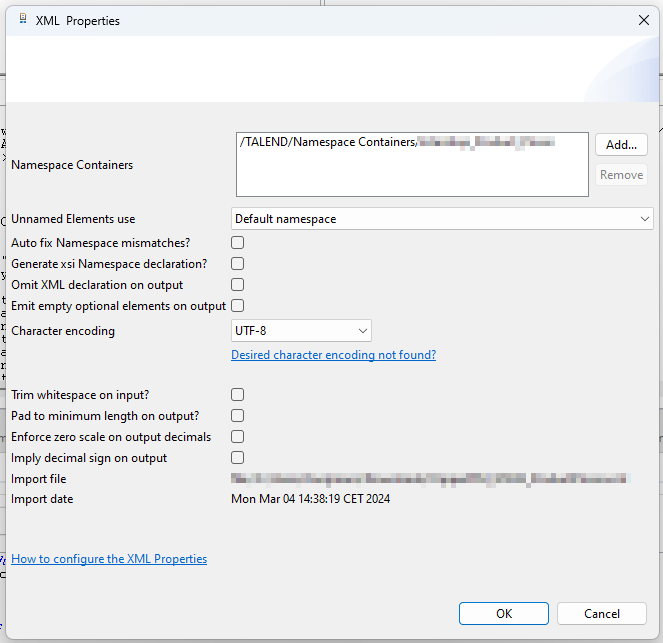Confirm the dialog with OK
Screen dimensions: 663x643
(x=504, y=613)
